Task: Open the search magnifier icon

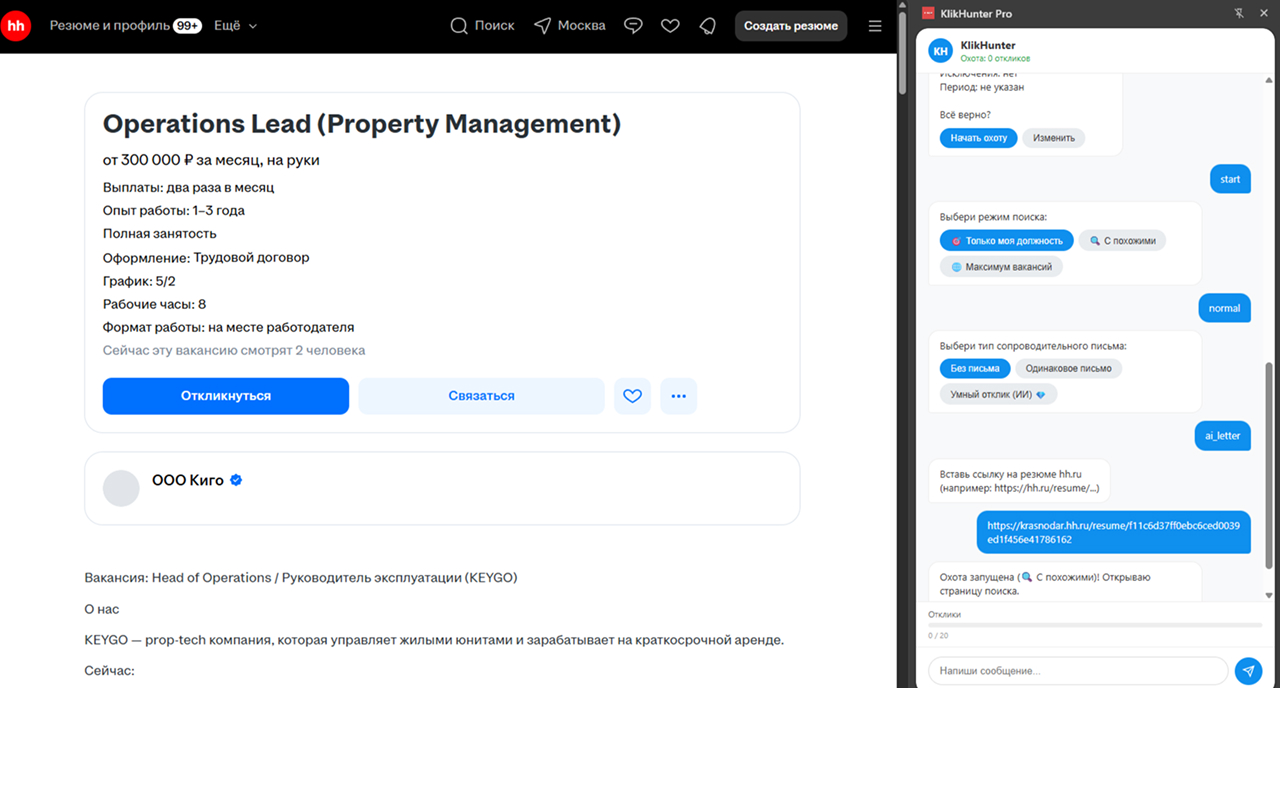Action: coord(459,26)
